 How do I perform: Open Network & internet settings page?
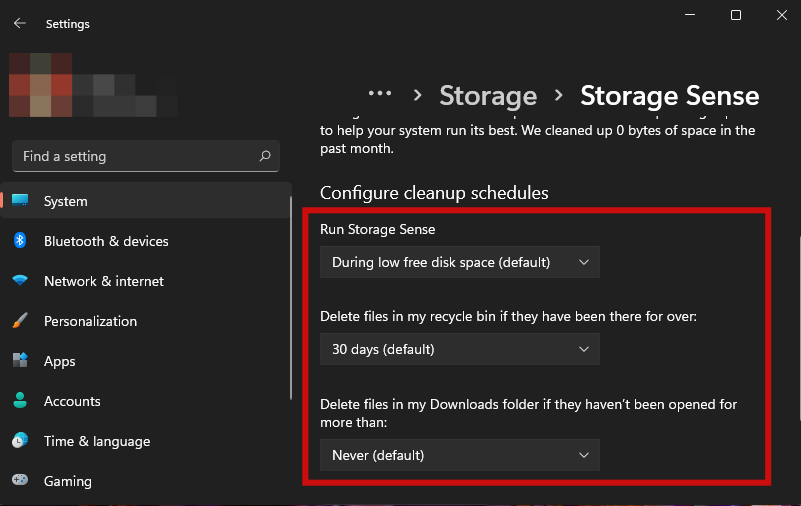[x=104, y=281]
